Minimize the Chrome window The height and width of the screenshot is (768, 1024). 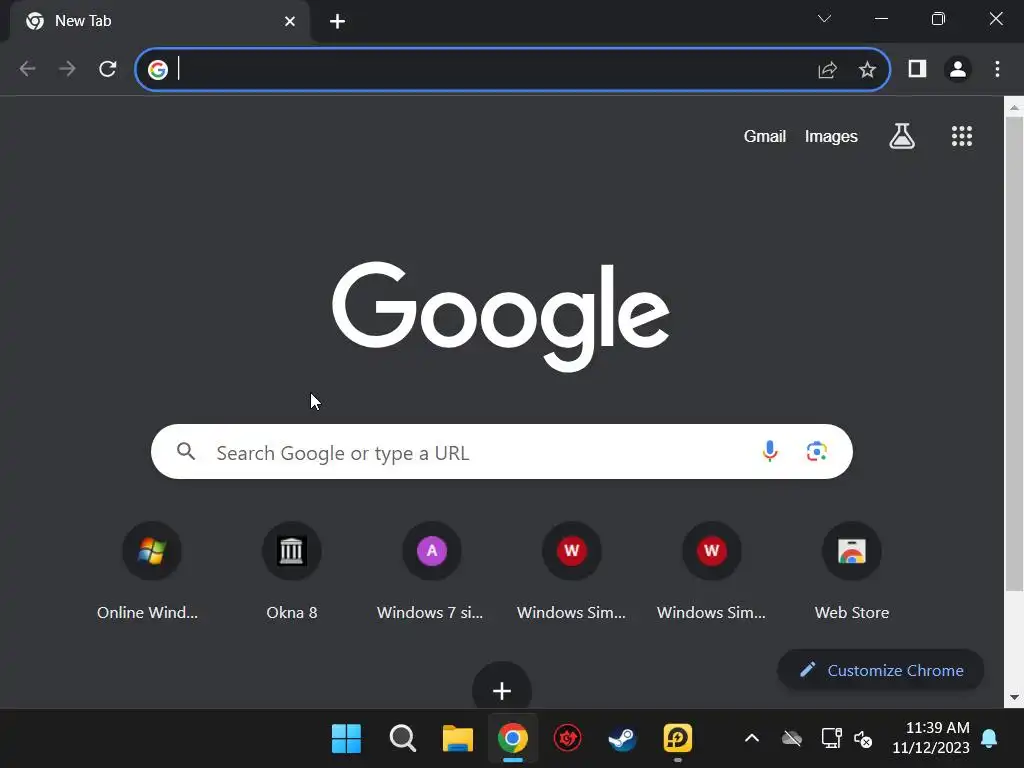click(x=881, y=19)
